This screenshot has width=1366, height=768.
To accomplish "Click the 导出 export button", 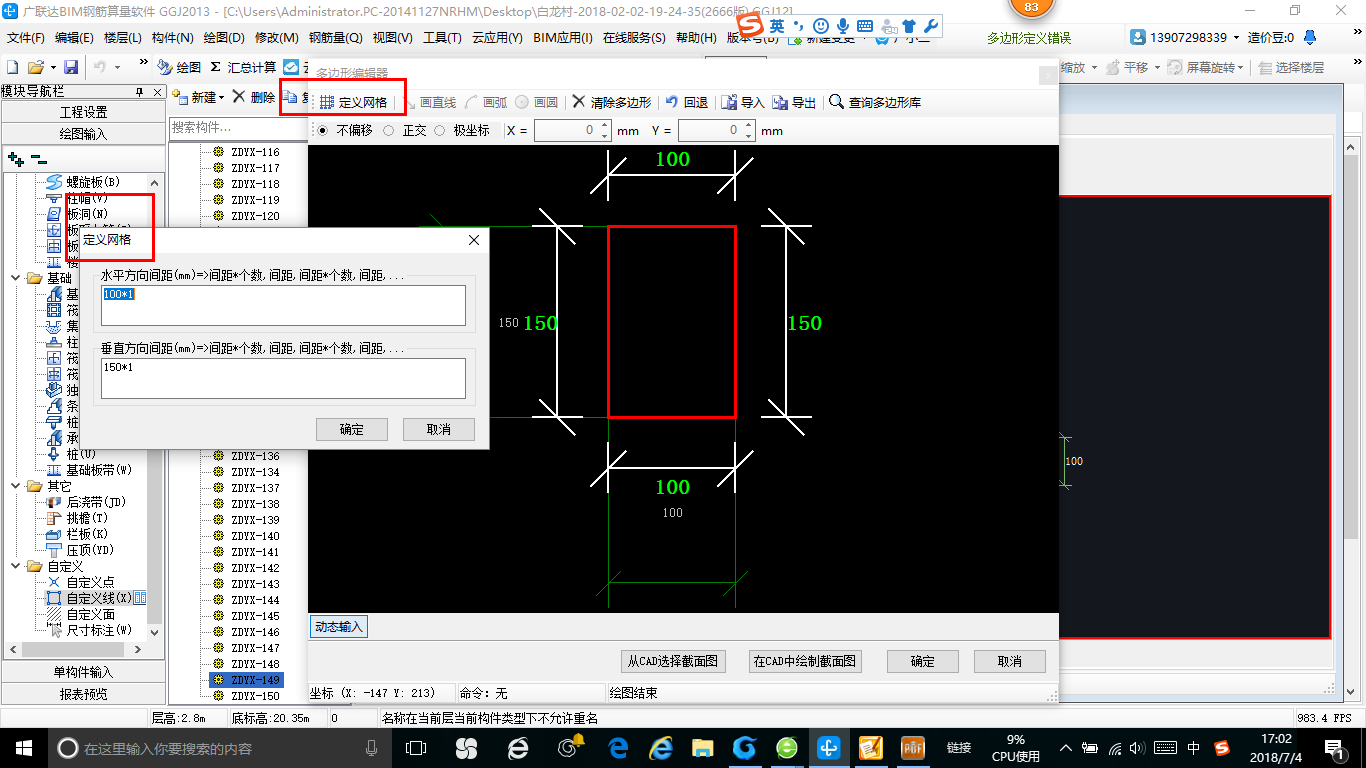I will pos(795,102).
